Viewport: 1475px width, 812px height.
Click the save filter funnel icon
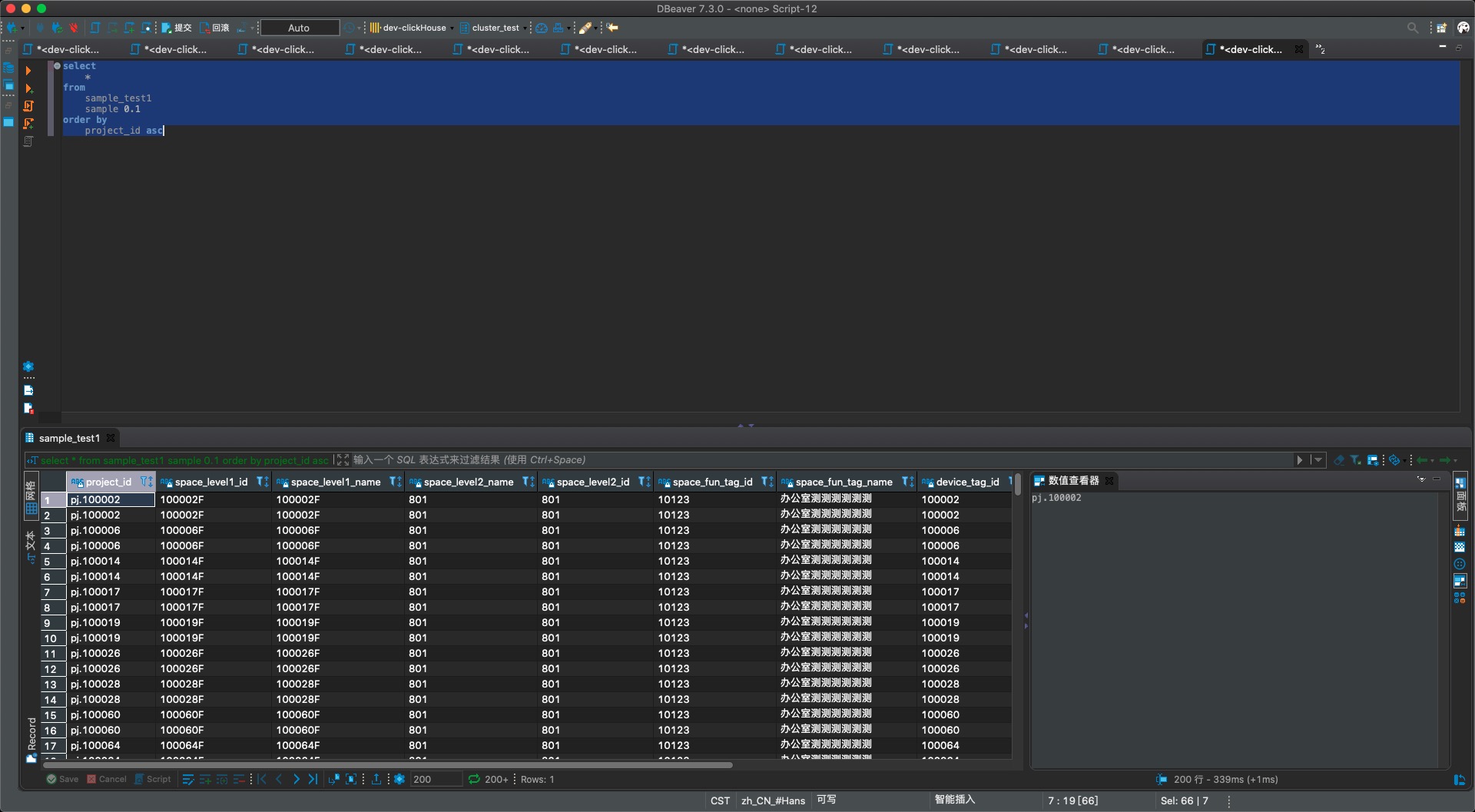tap(1356, 460)
